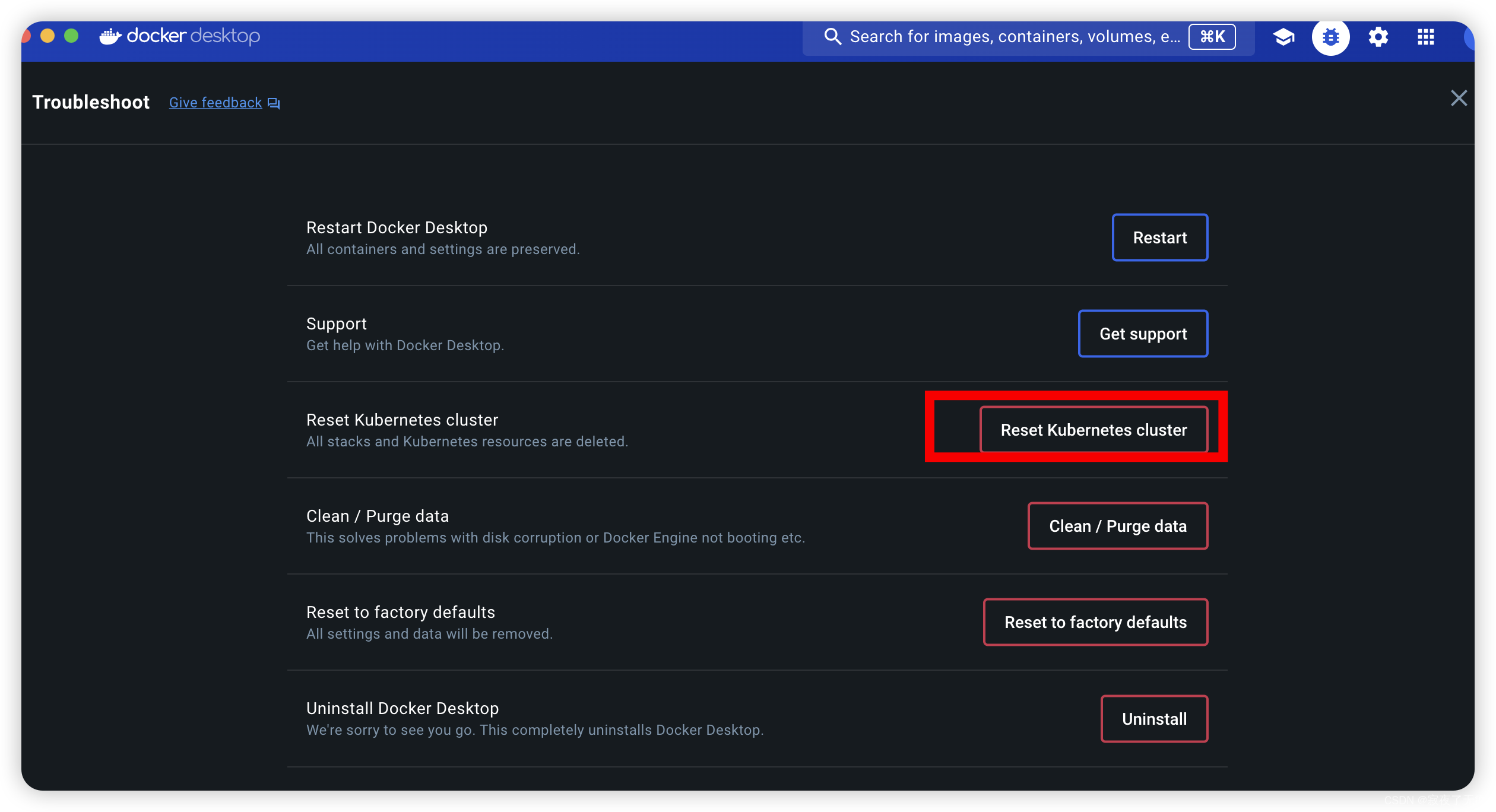Image resolution: width=1496 pixels, height=812 pixels.
Task: Click the macOS yellow minimize button
Action: coord(47,36)
